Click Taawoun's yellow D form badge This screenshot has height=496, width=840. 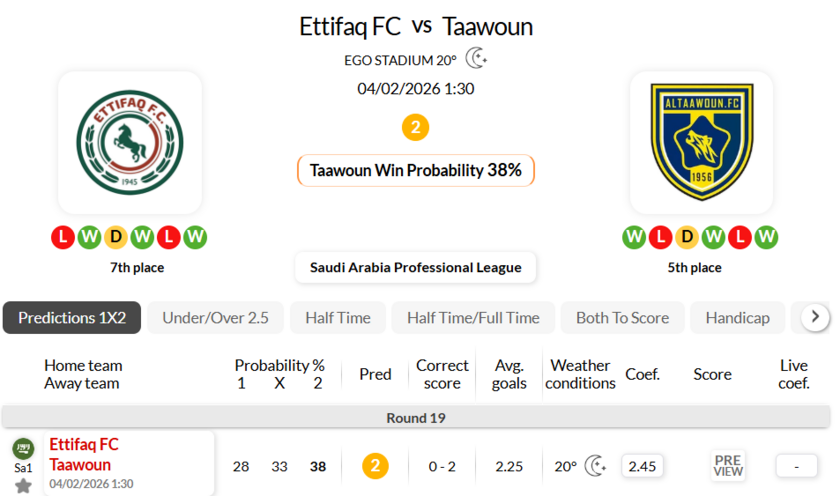click(x=686, y=237)
